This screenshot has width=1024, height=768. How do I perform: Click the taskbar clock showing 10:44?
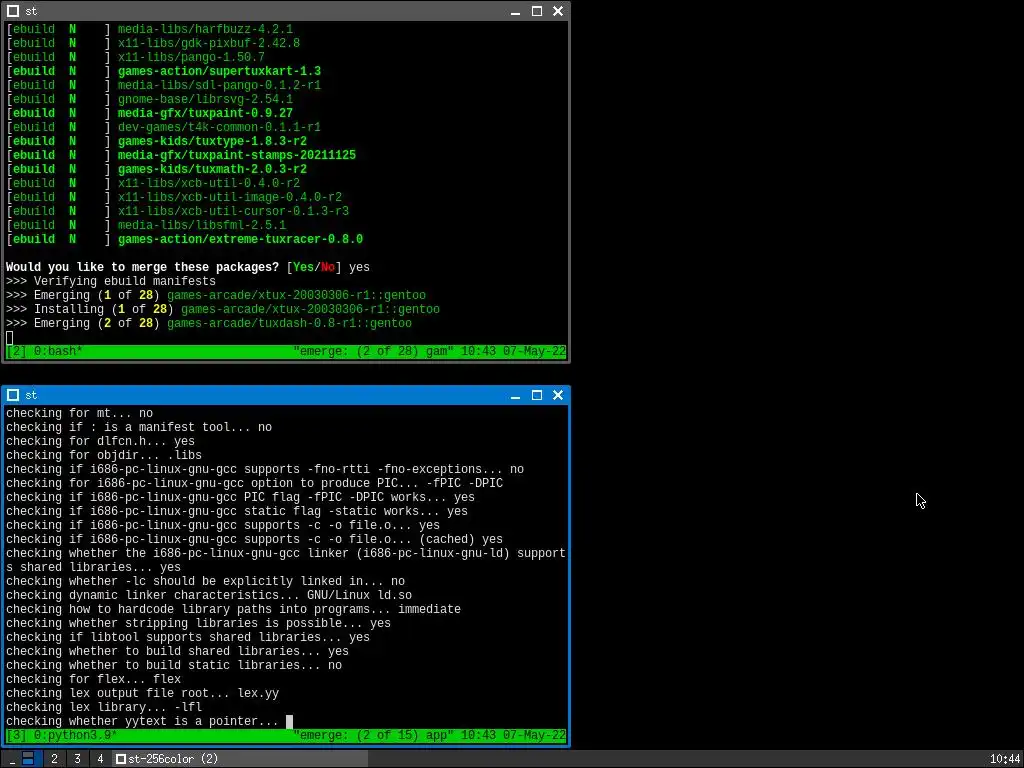tap(1005, 759)
